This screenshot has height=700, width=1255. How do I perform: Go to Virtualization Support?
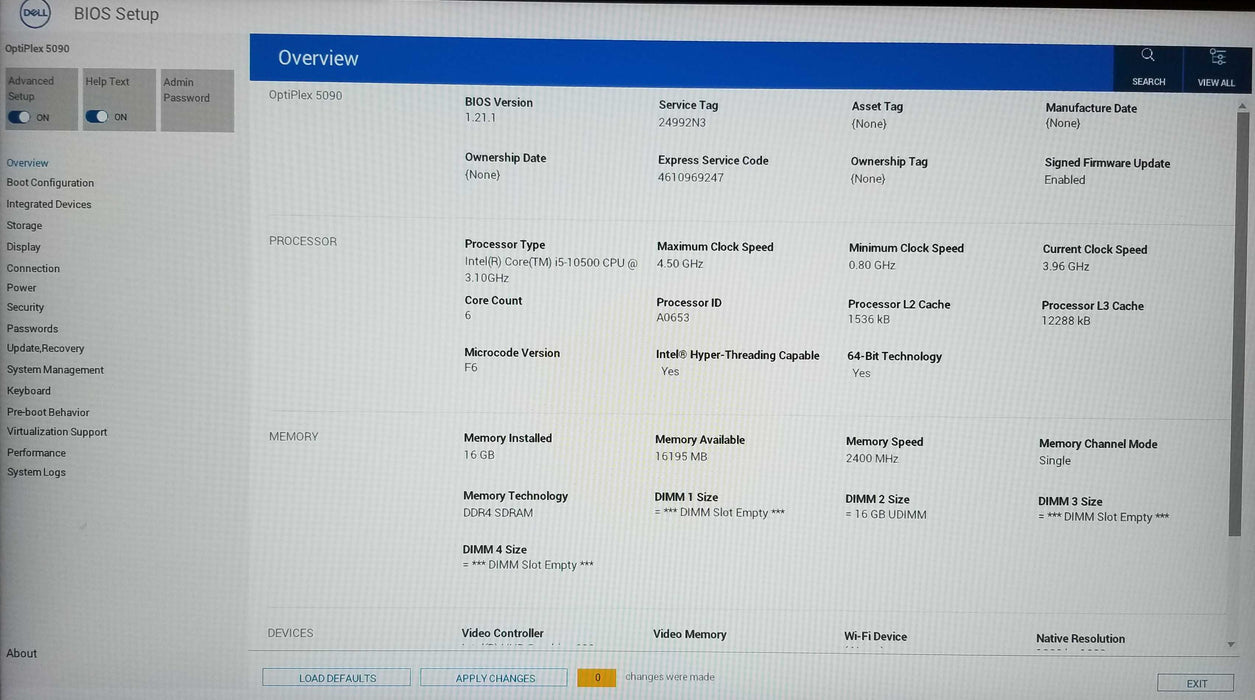pyautogui.click(x=57, y=432)
